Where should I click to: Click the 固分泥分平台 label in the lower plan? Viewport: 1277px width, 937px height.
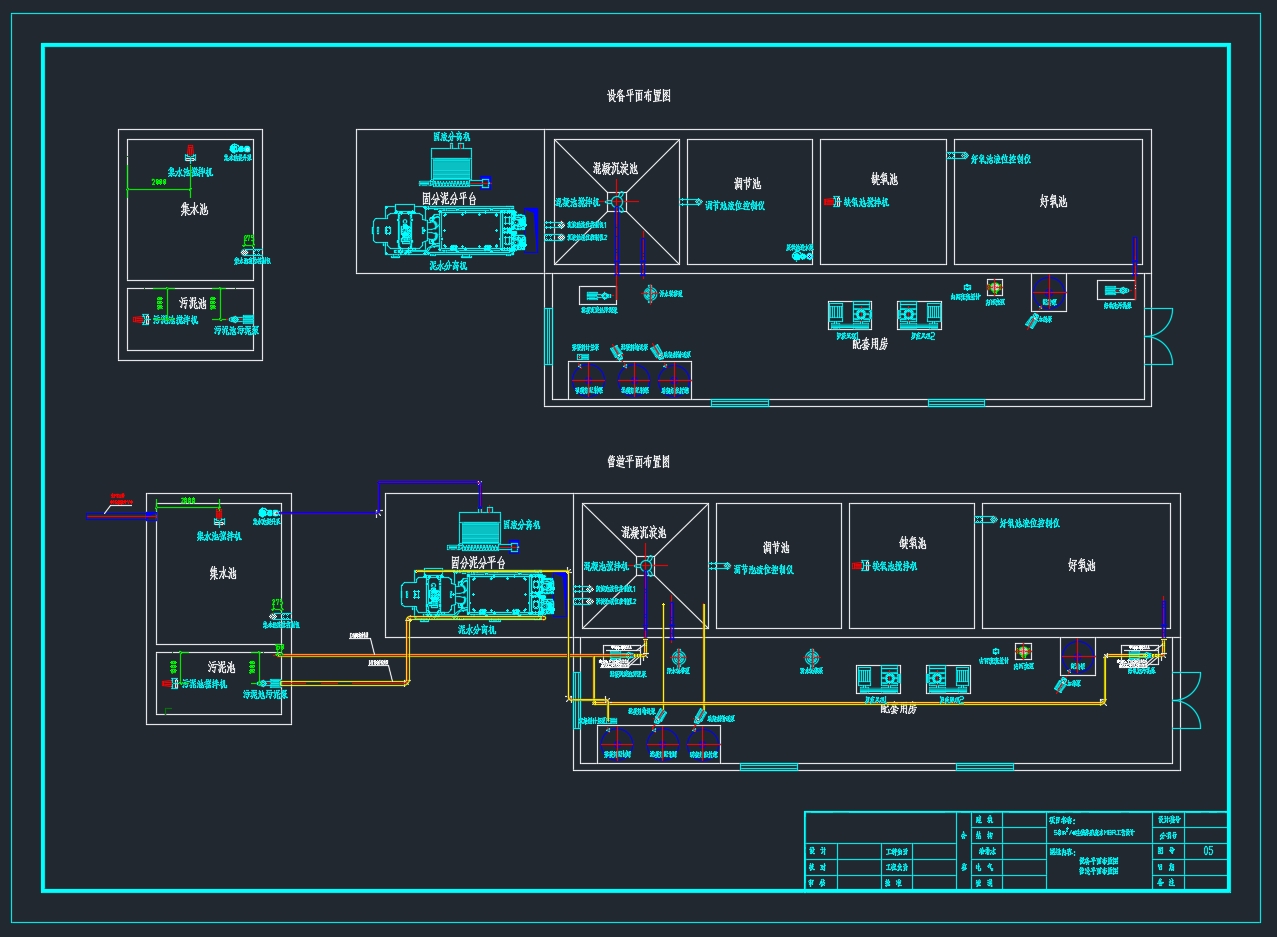(477, 563)
